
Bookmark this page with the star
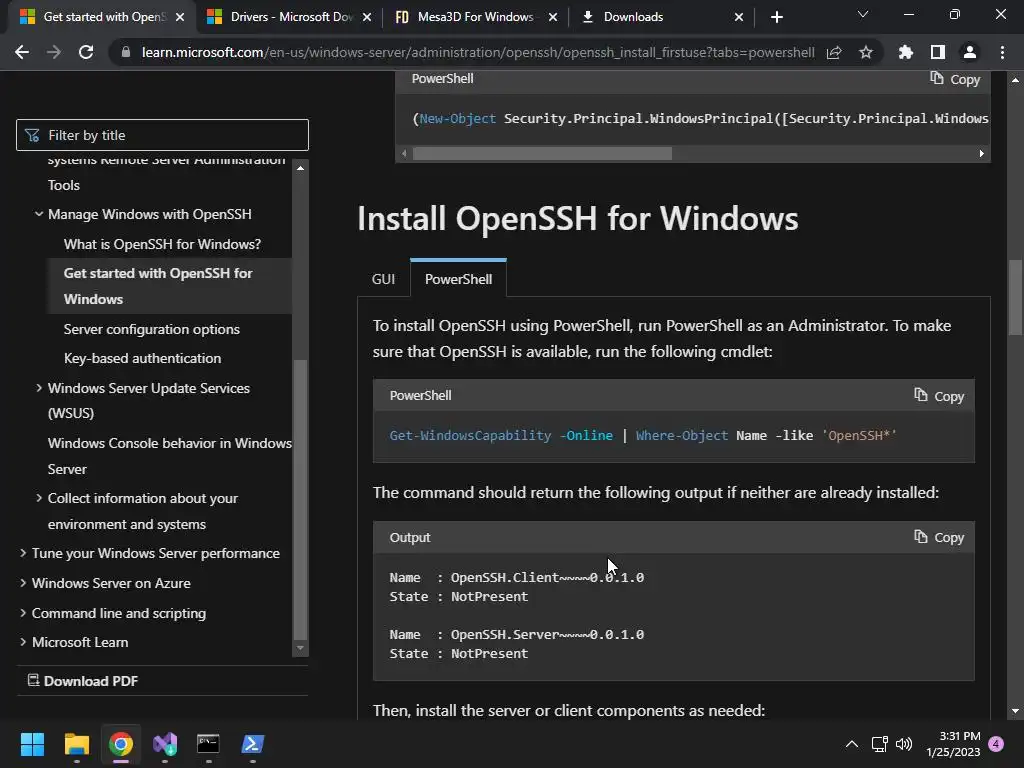pos(866,52)
